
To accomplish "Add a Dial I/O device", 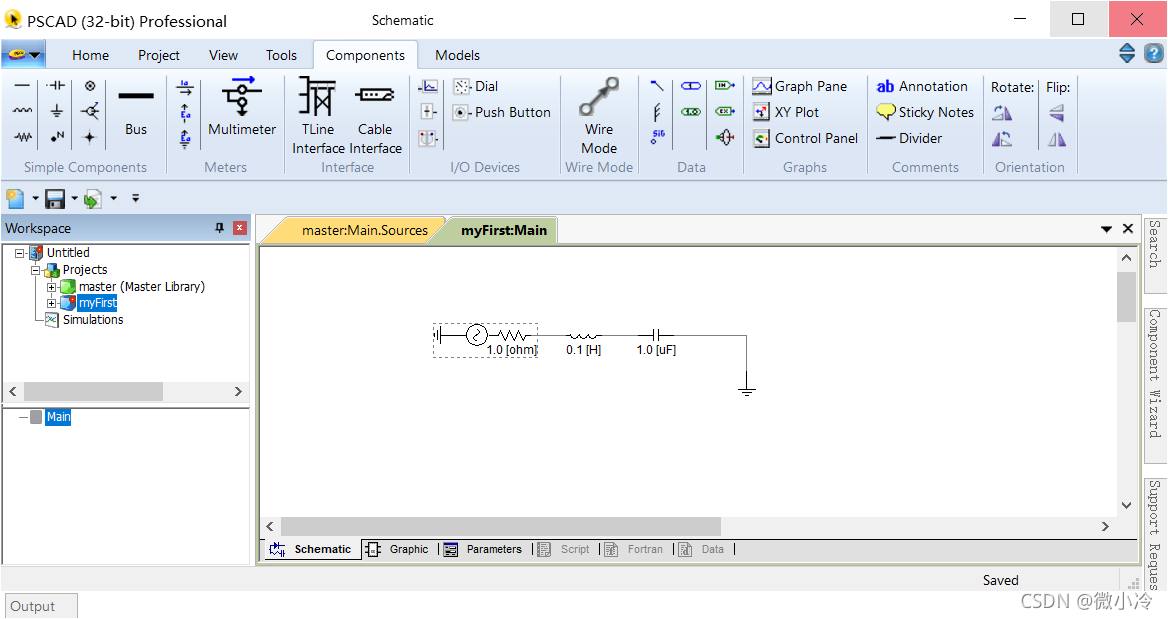I will click(x=476, y=86).
